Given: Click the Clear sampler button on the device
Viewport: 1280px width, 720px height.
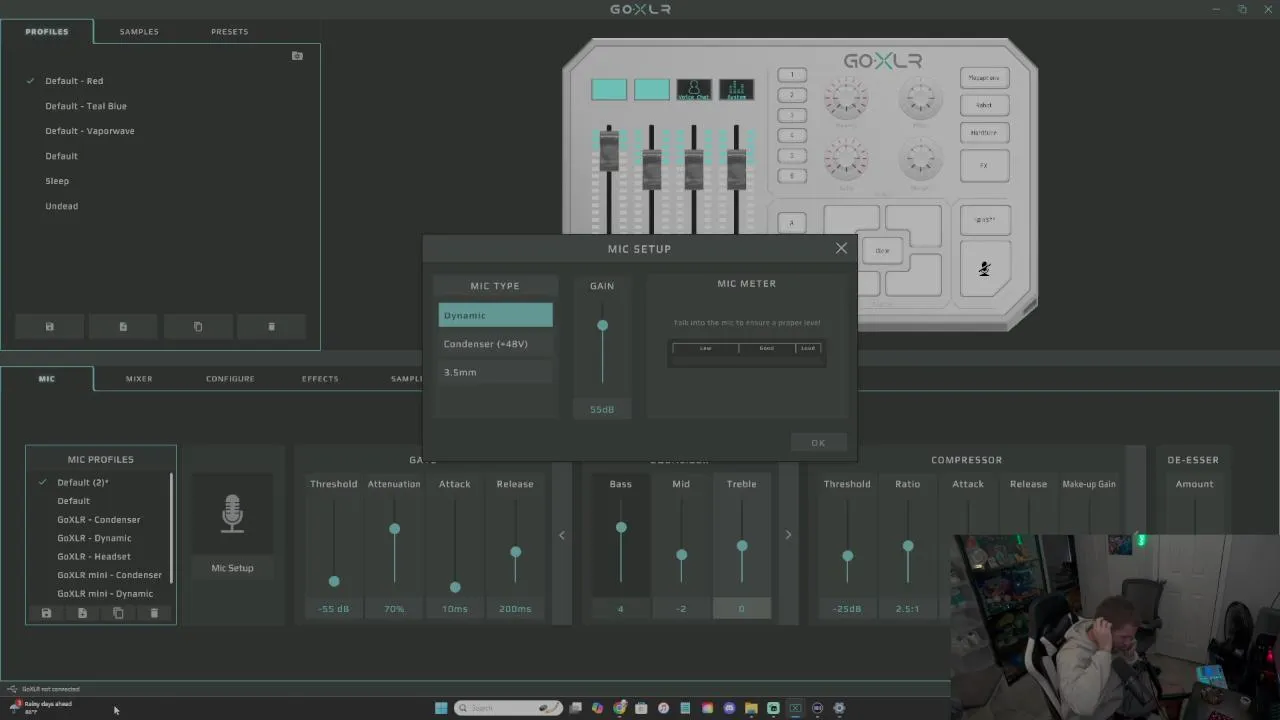Looking at the screenshot, I should (x=882, y=251).
